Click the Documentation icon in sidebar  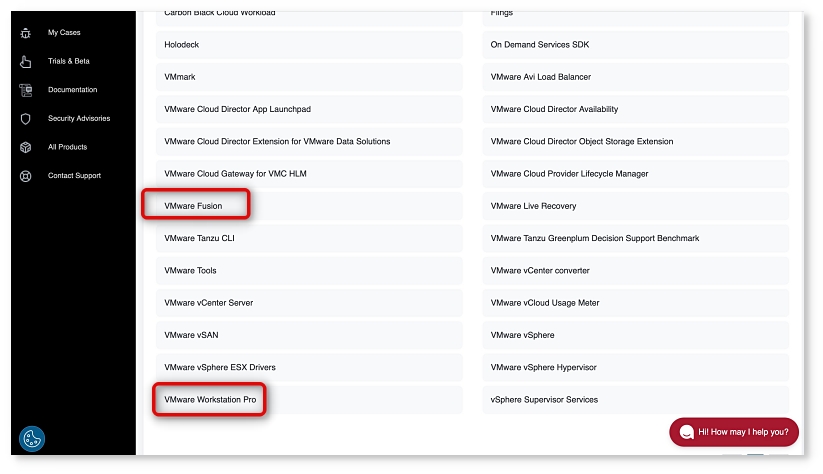coord(26,90)
